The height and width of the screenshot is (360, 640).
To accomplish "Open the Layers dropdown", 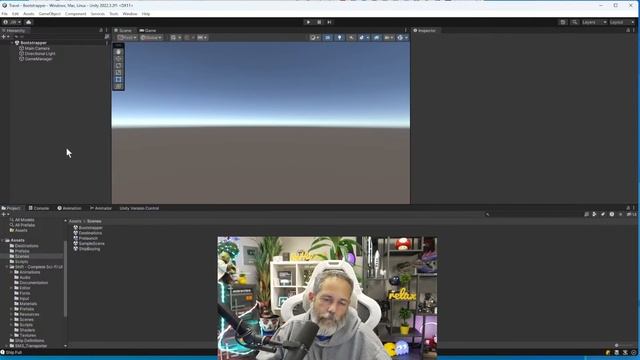I will pos(594,22).
